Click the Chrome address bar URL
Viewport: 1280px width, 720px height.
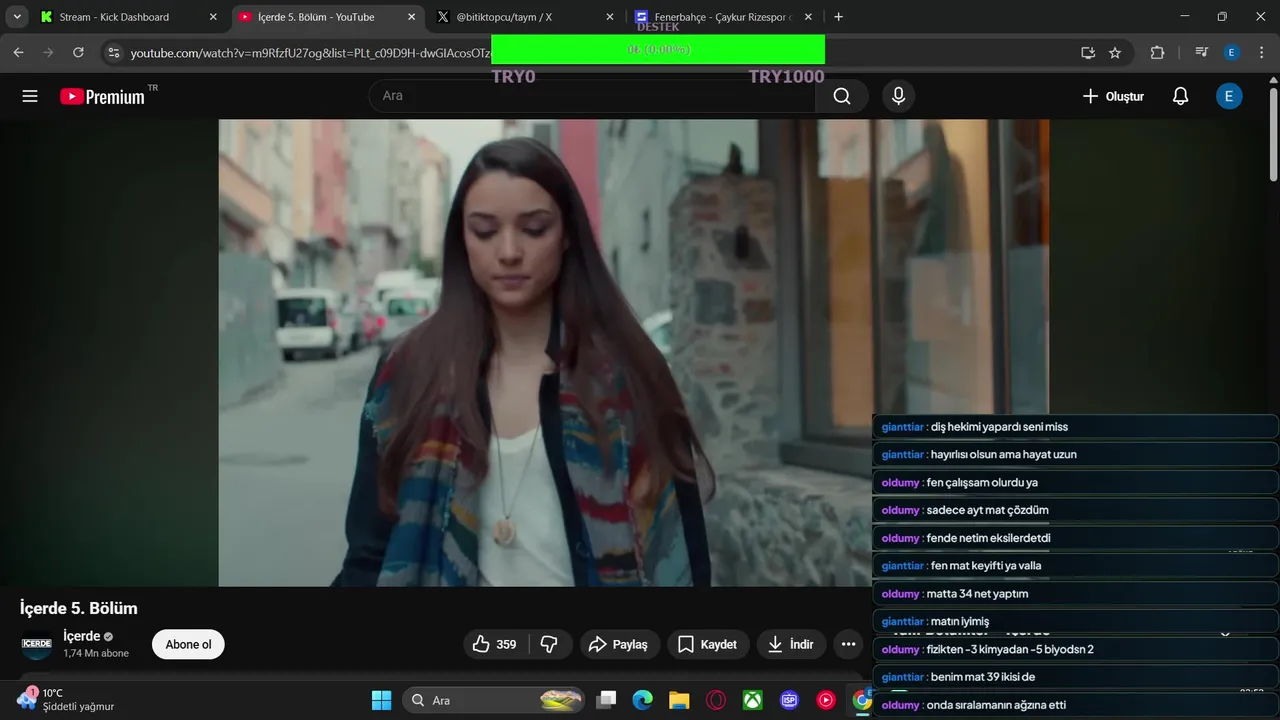pyautogui.click(x=310, y=52)
